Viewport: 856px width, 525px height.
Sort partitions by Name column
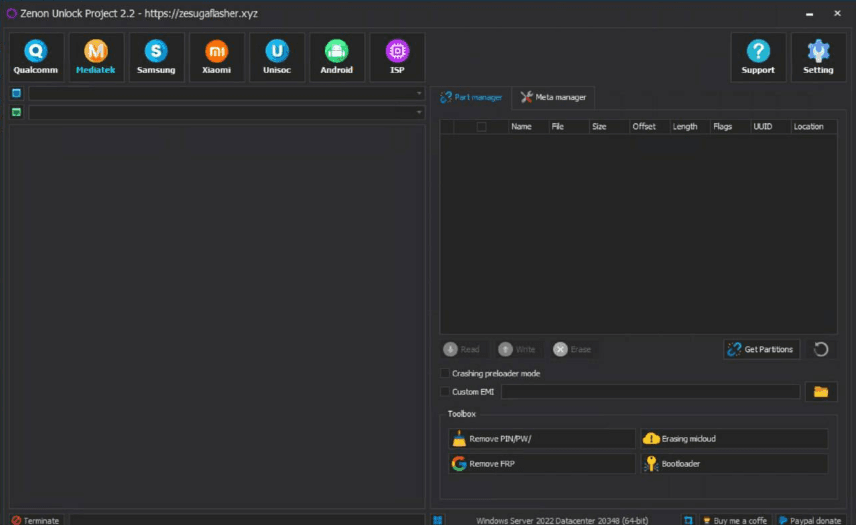[528, 127]
